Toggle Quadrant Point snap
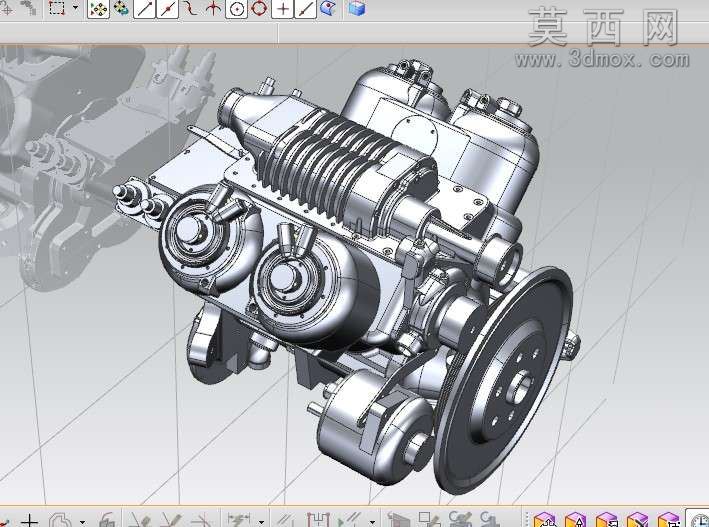Screen dimensions: 709x527 point(259,8)
